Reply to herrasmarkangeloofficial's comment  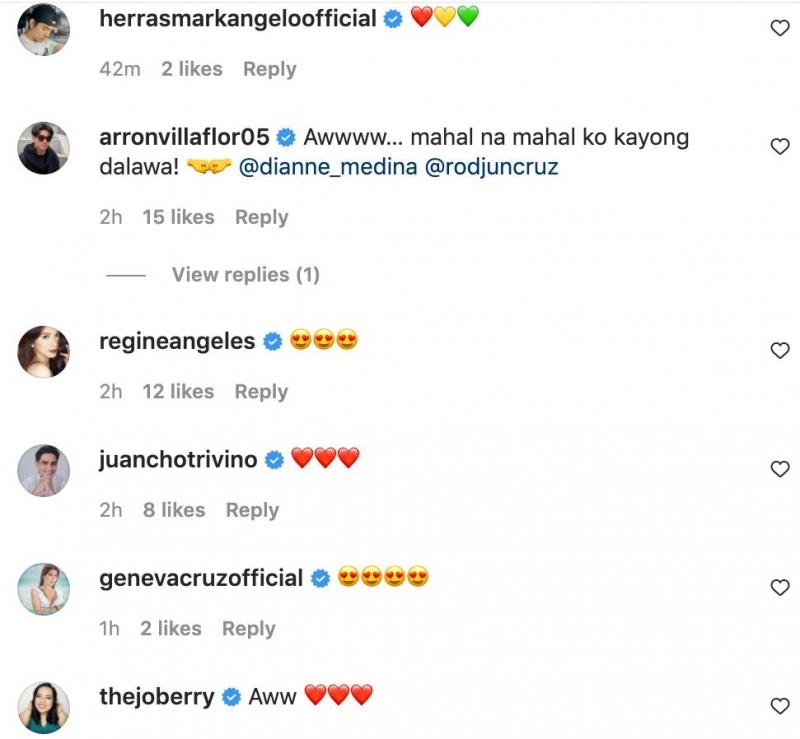point(270,69)
